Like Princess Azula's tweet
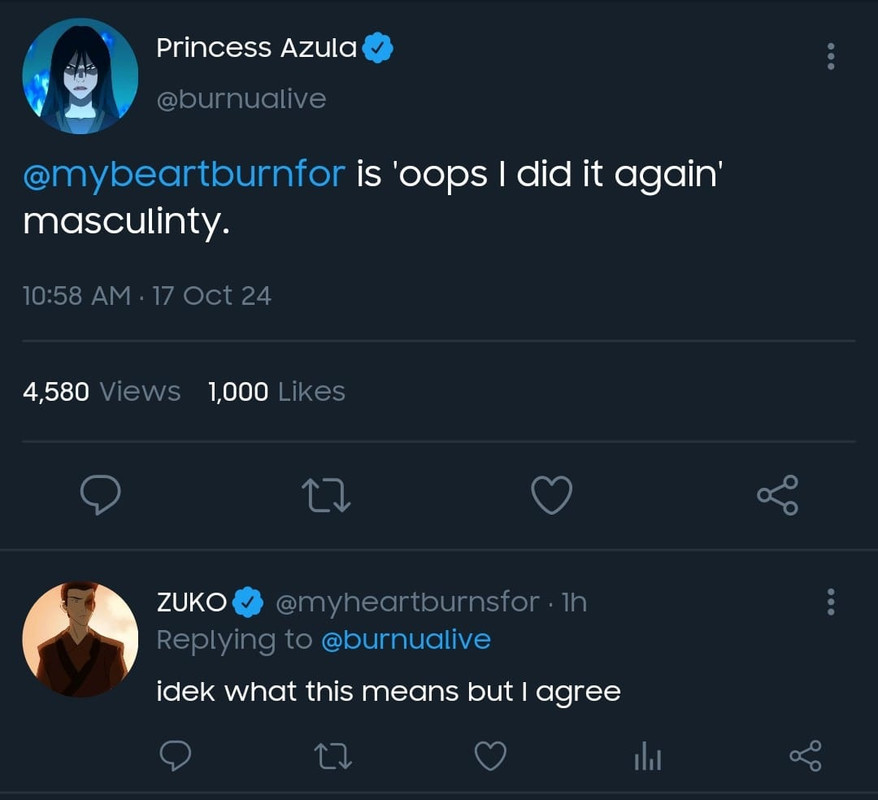 point(551,495)
